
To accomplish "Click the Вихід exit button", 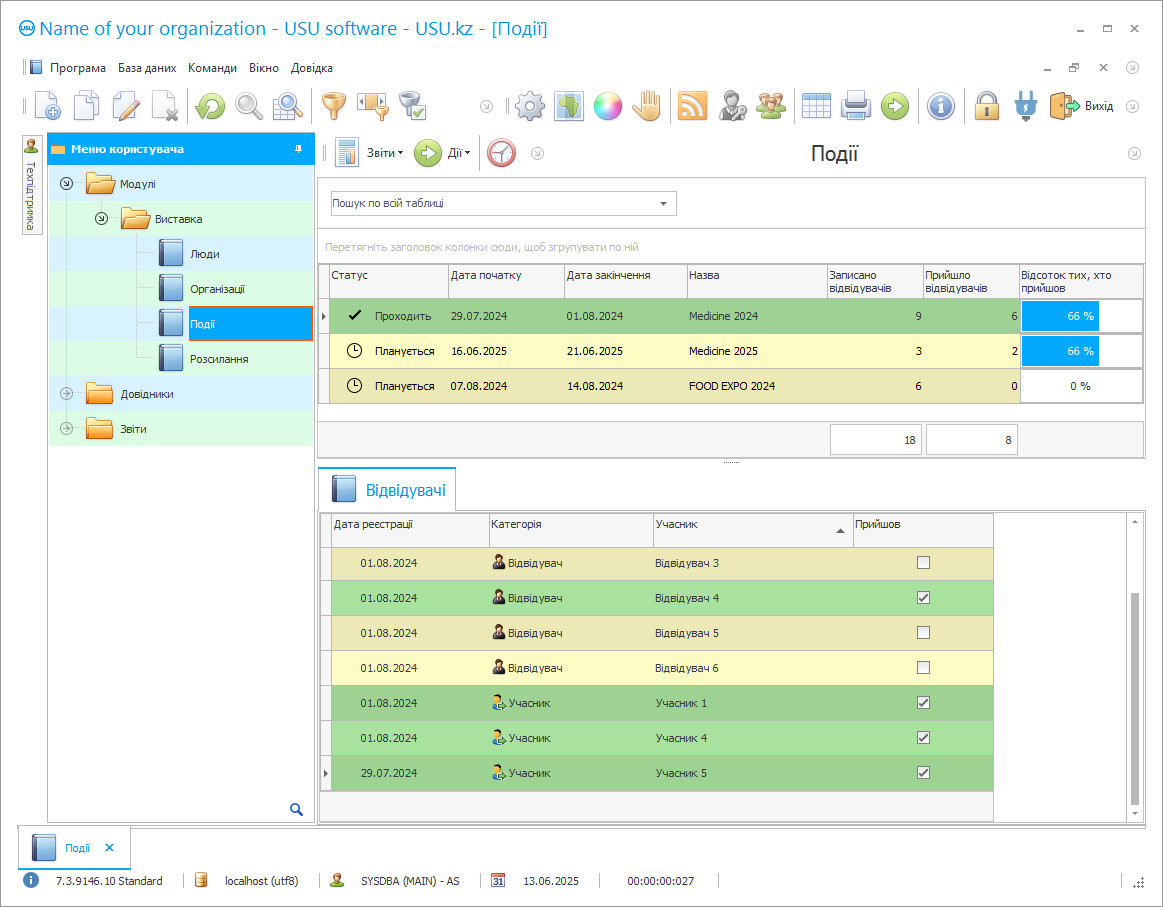I will [x=1081, y=106].
